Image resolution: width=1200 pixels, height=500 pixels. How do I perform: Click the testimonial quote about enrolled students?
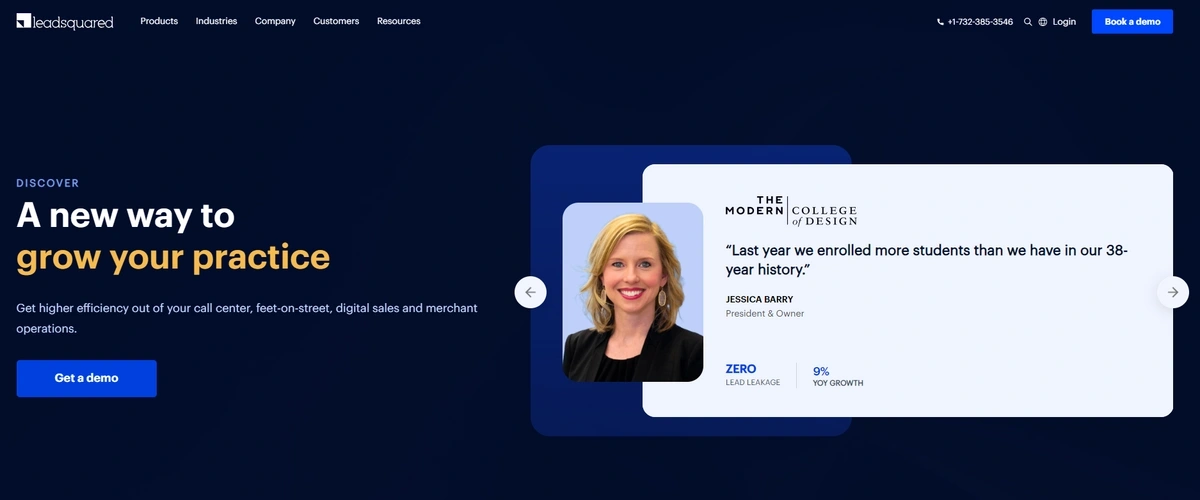click(927, 260)
